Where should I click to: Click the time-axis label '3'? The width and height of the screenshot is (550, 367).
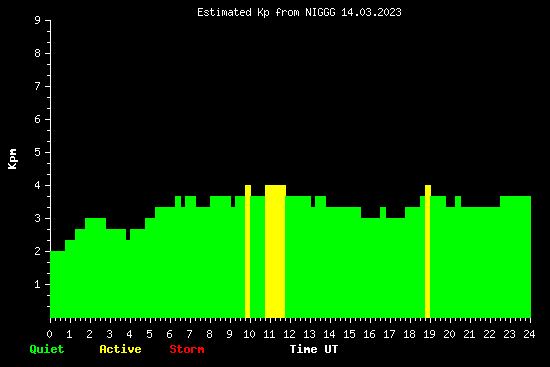109,334
